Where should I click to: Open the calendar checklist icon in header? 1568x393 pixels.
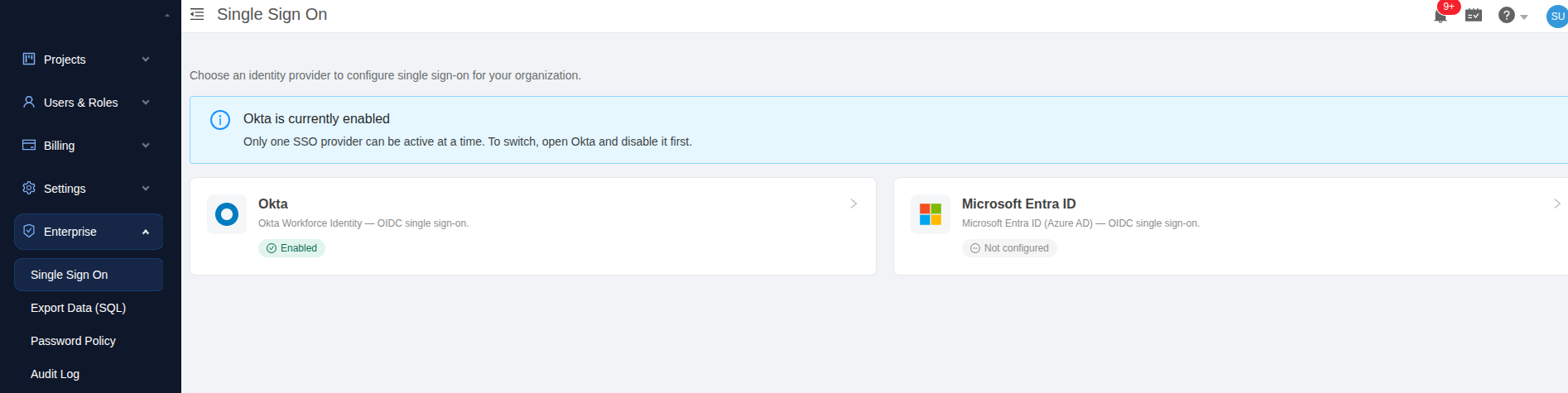(x=1474, y=15)
